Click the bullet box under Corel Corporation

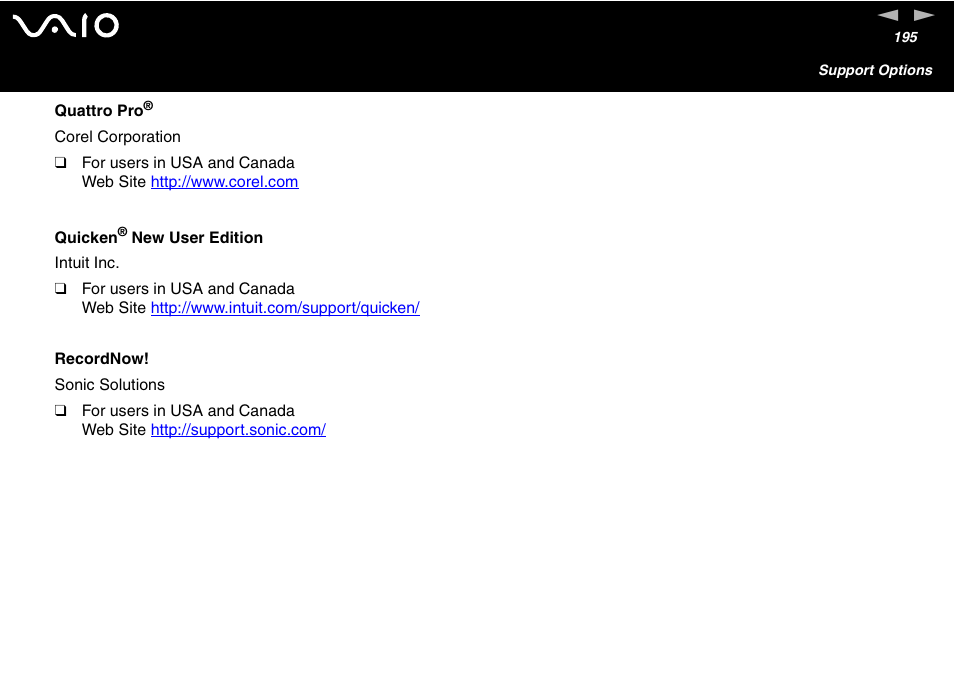(x=60, y=162)
